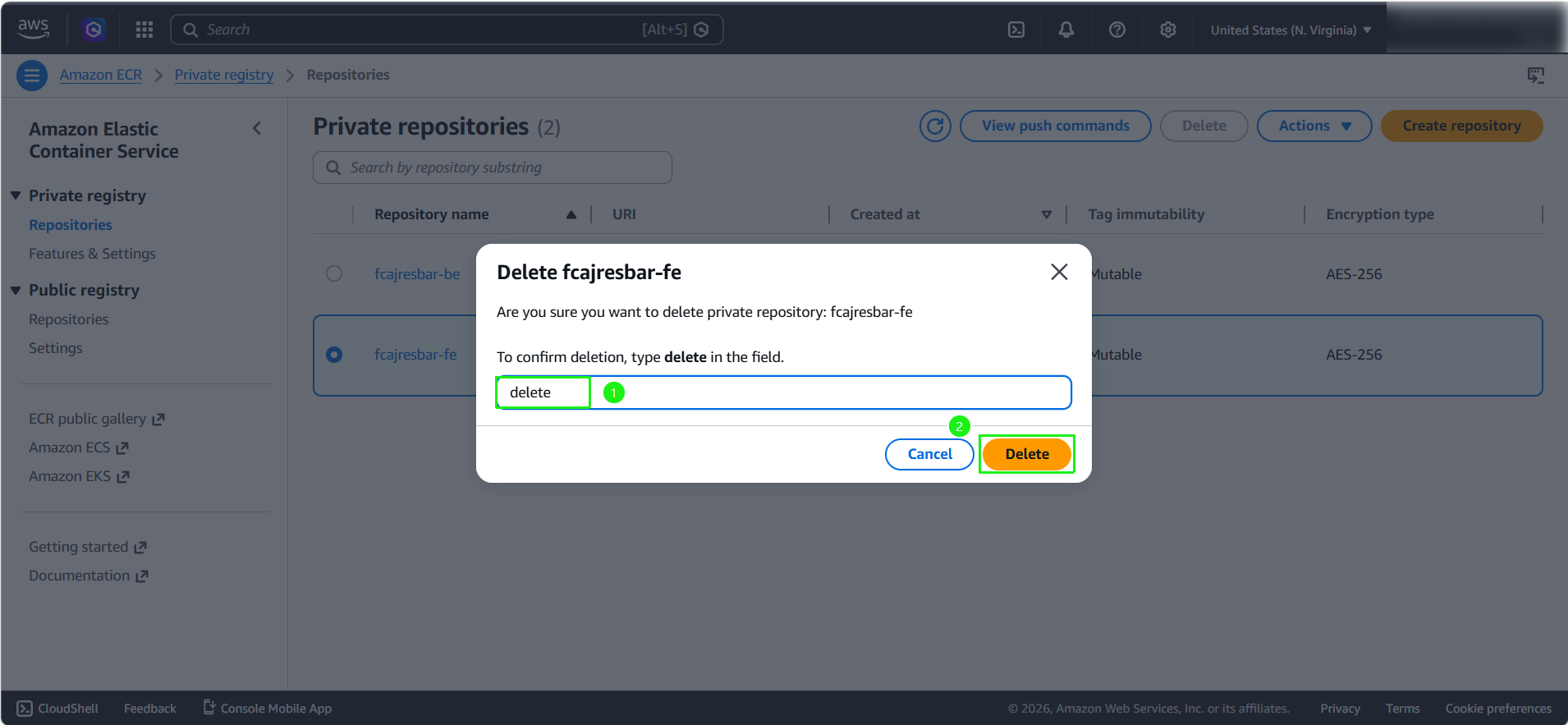Screen dimensions: 1568x725
Task: Focus the Search by repository substring field
Action: 493,167
